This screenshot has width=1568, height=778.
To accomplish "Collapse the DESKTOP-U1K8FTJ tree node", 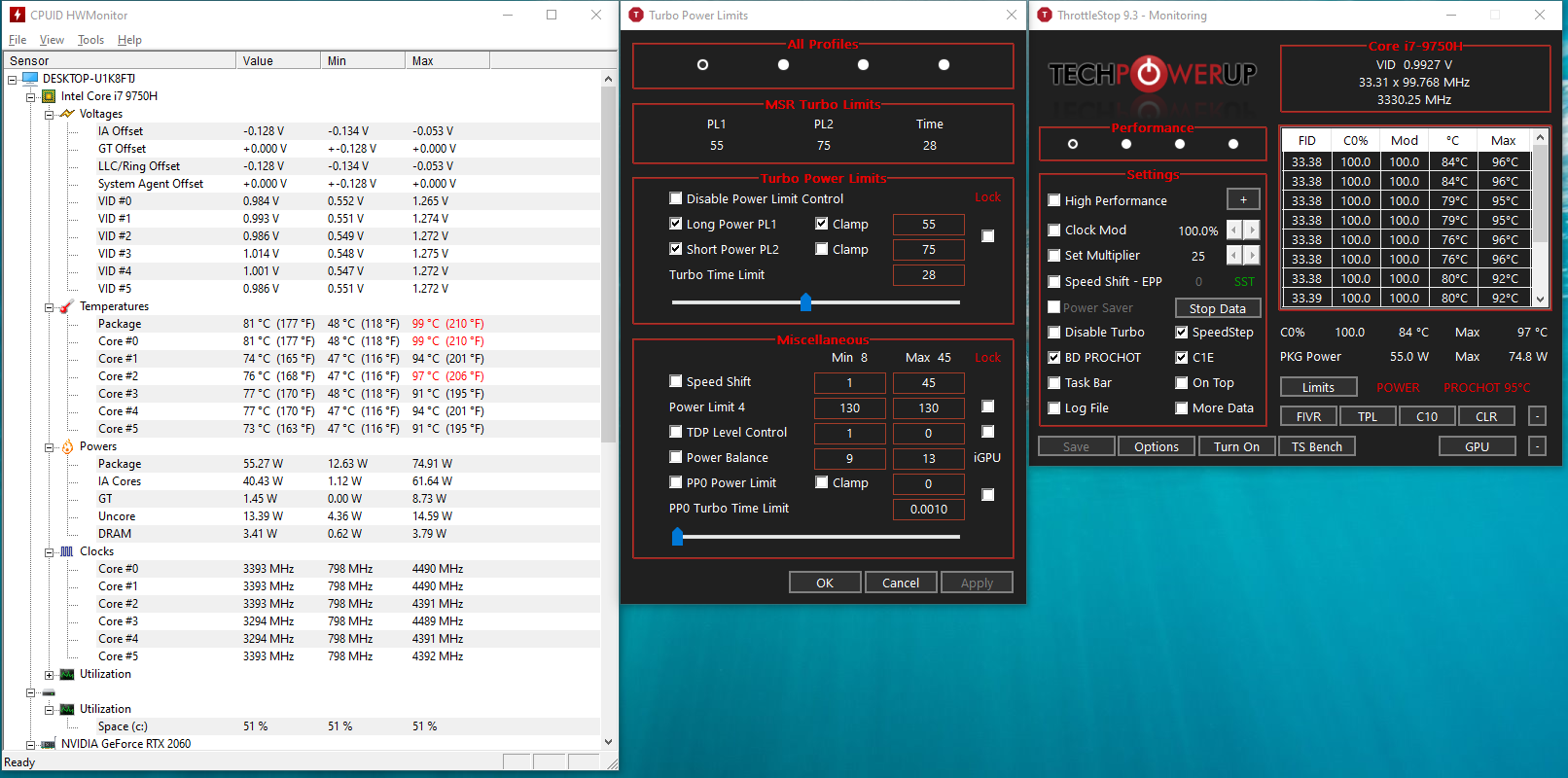I will 13,79.
